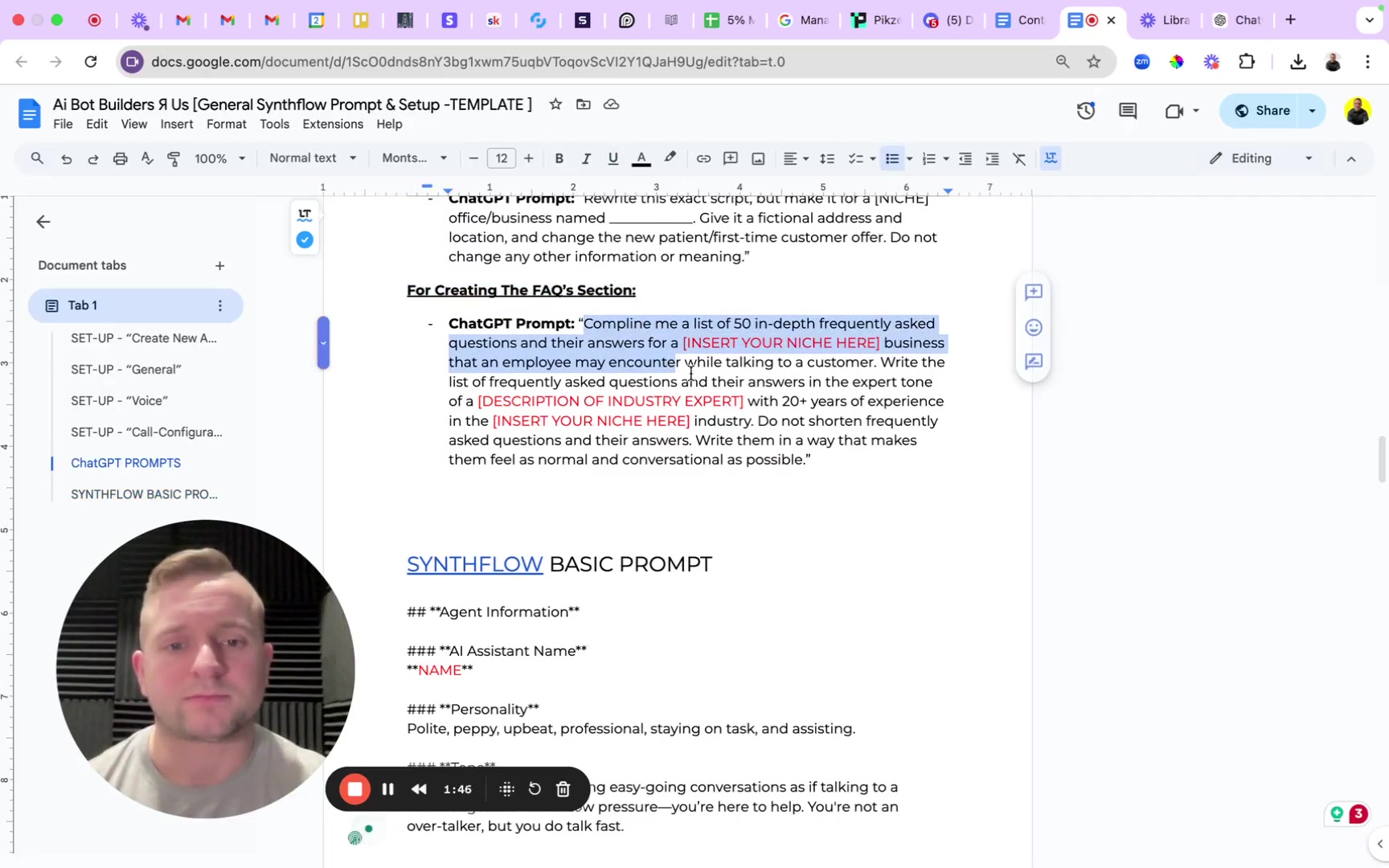This screenshot has width=1389, height=868.
Task: Toggle checklist formatting
Action: 855,158
